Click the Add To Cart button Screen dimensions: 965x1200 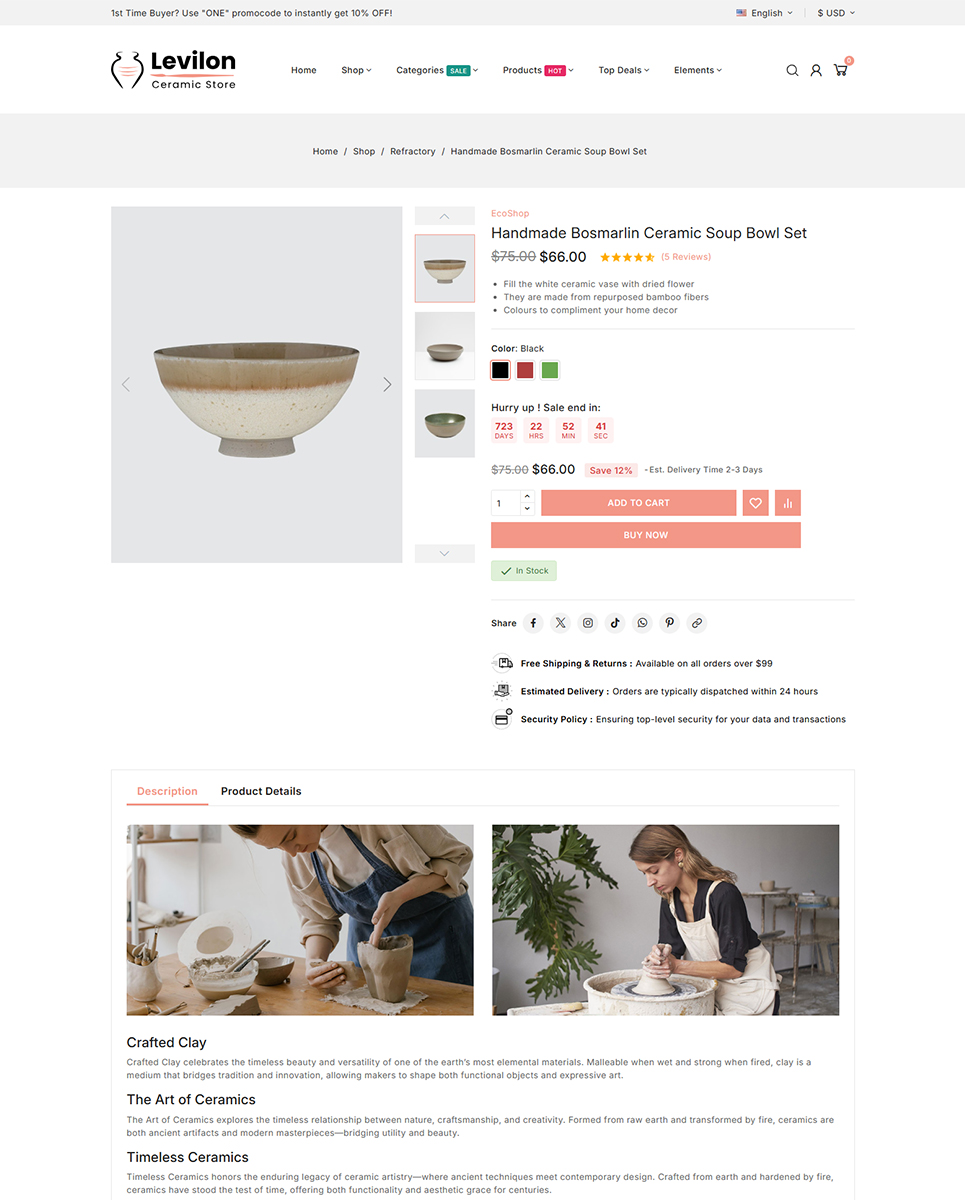(x=639, y=503)
